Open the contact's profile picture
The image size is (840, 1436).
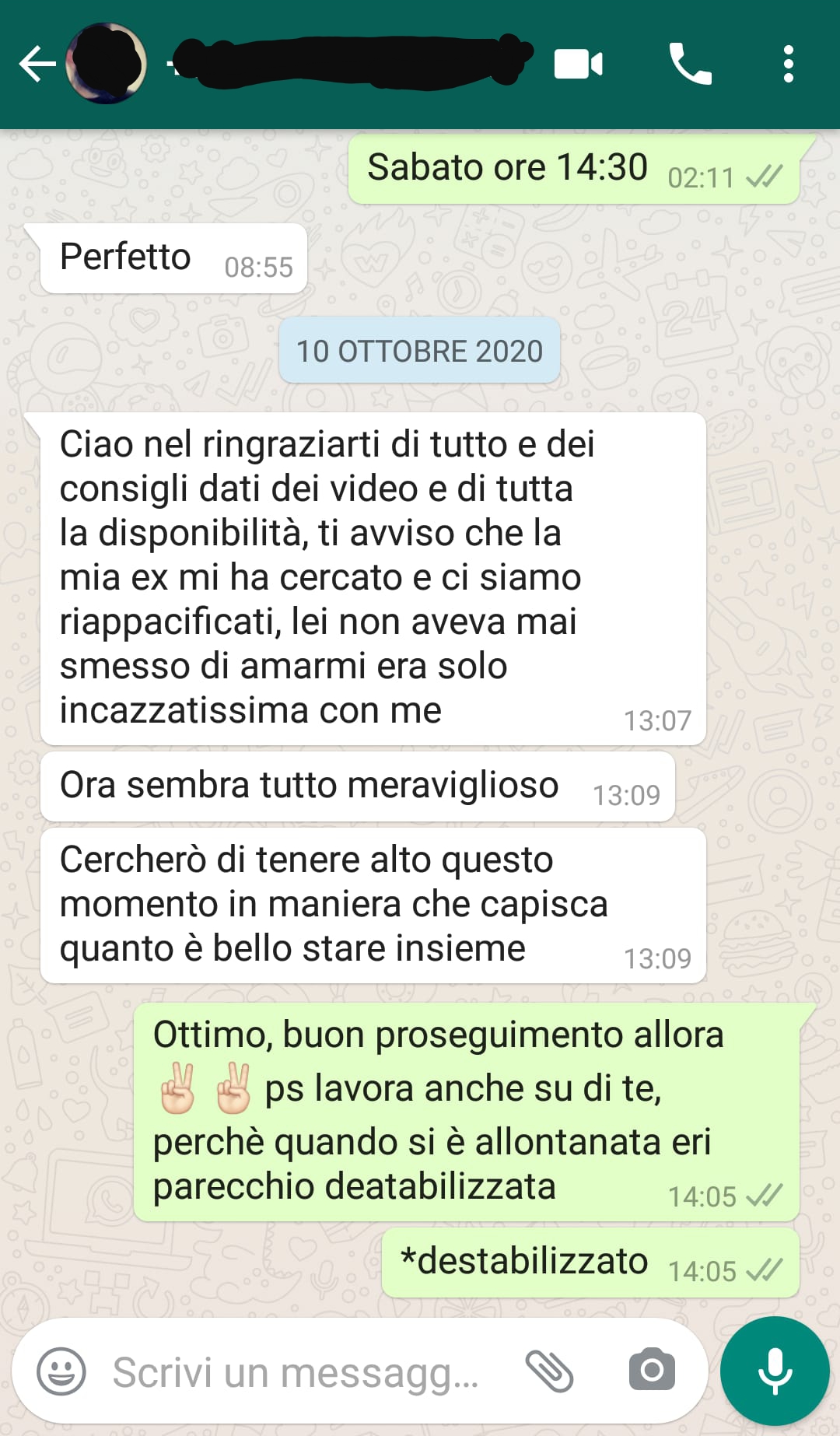pos(106,64)
